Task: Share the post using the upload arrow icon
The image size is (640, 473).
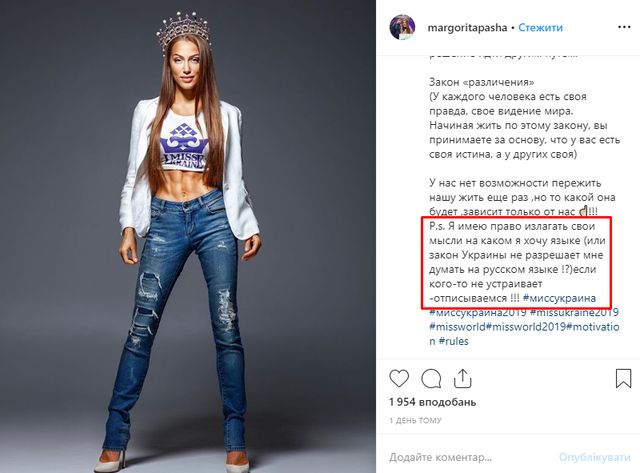Action: coord(463,379)
